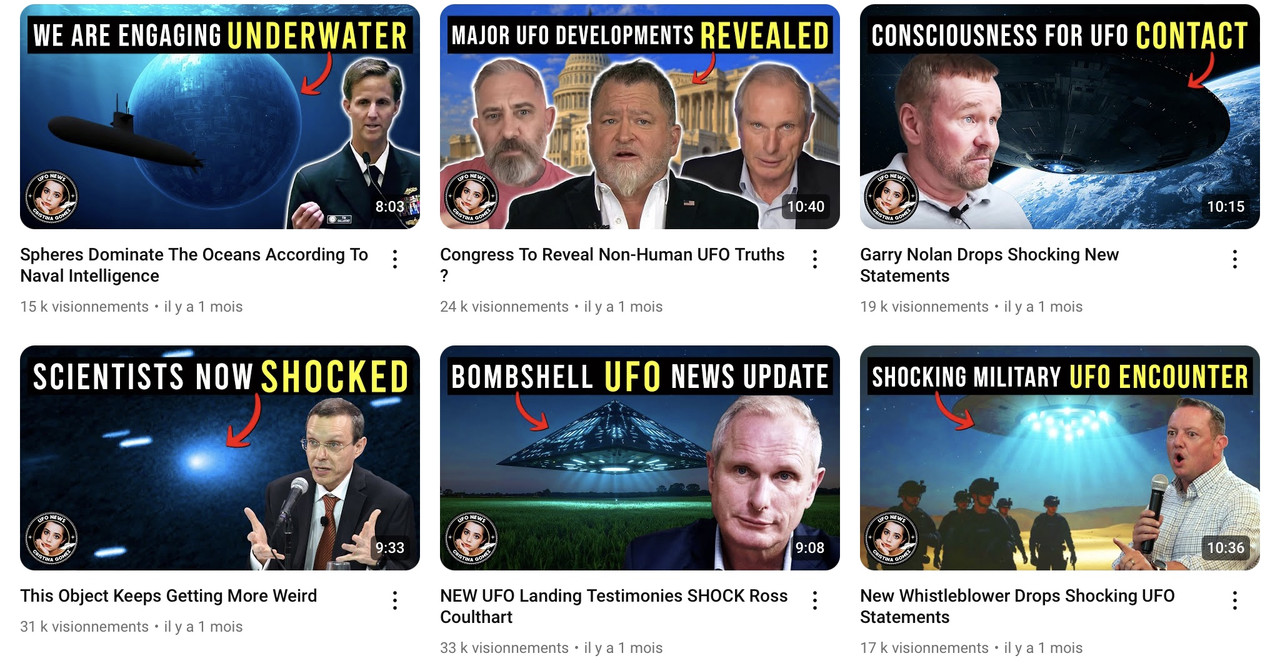Click title 'Congress To Reveal Non-Human UFO Truths'
The image size is (1280, 669).
(x=612, y=265)
